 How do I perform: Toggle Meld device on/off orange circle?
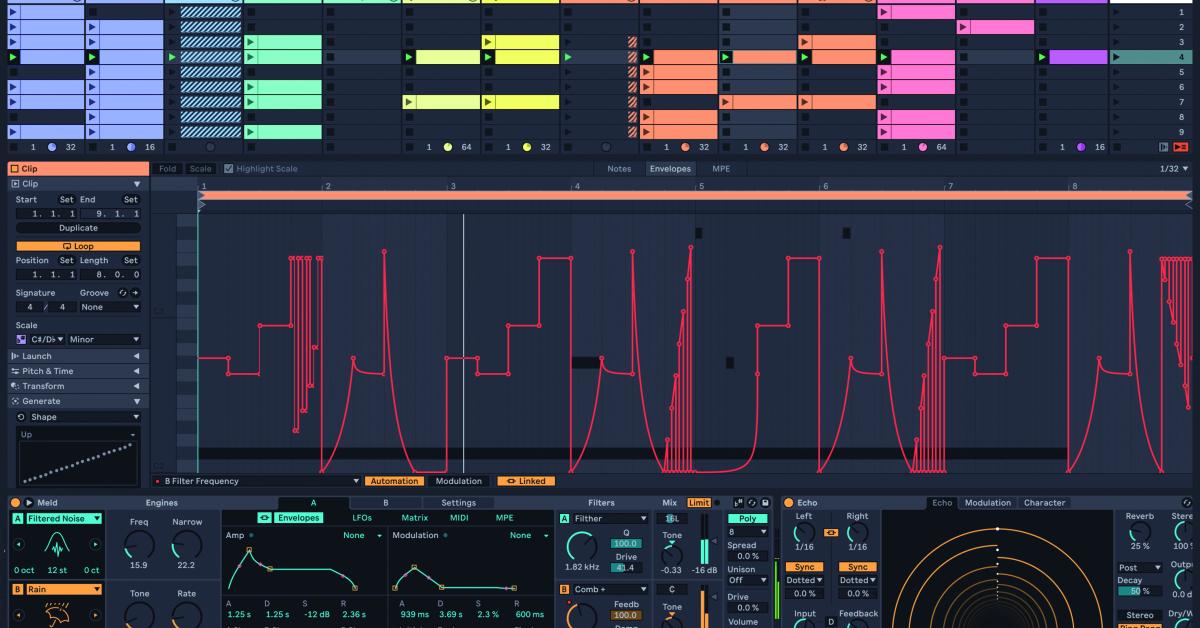[x=15, y=503]
